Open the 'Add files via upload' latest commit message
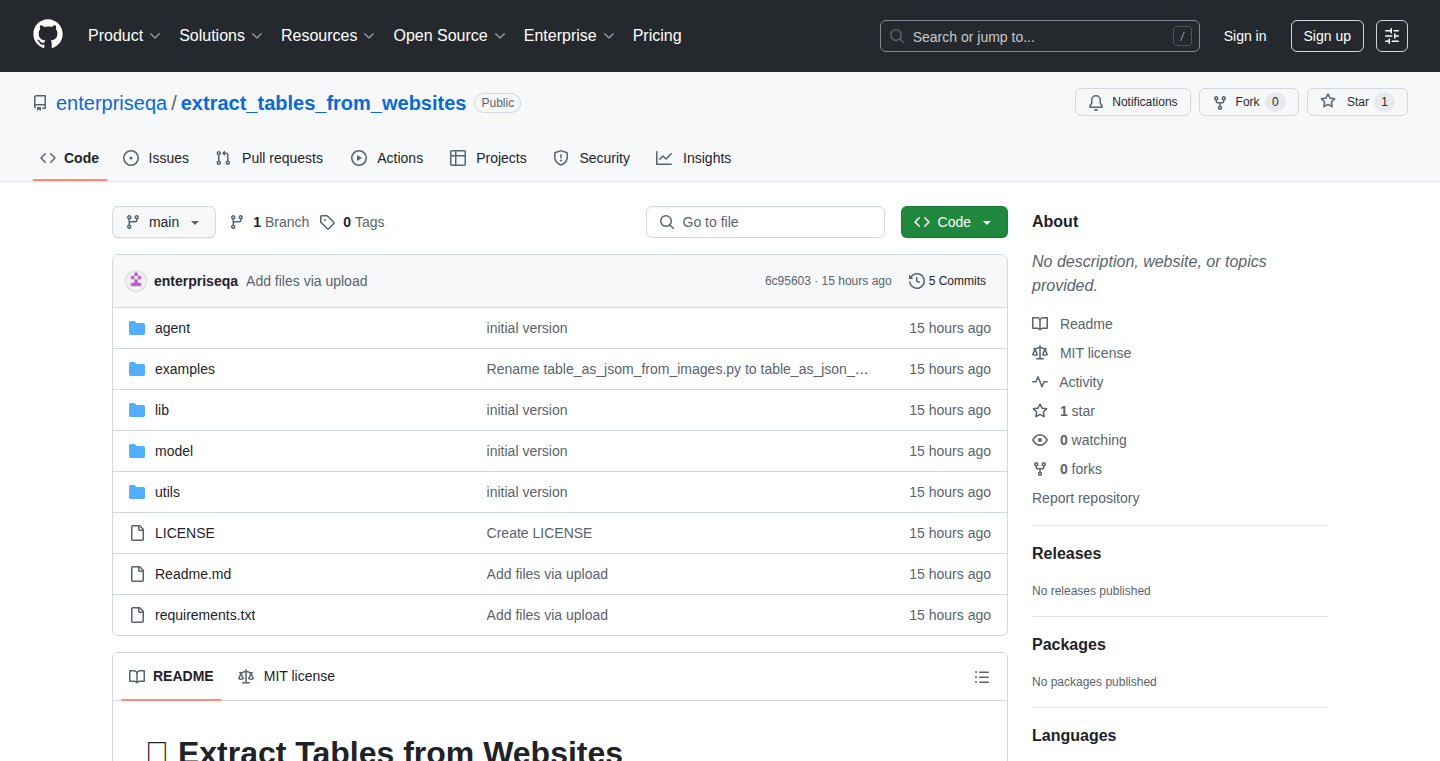 [x=307, y=281]
